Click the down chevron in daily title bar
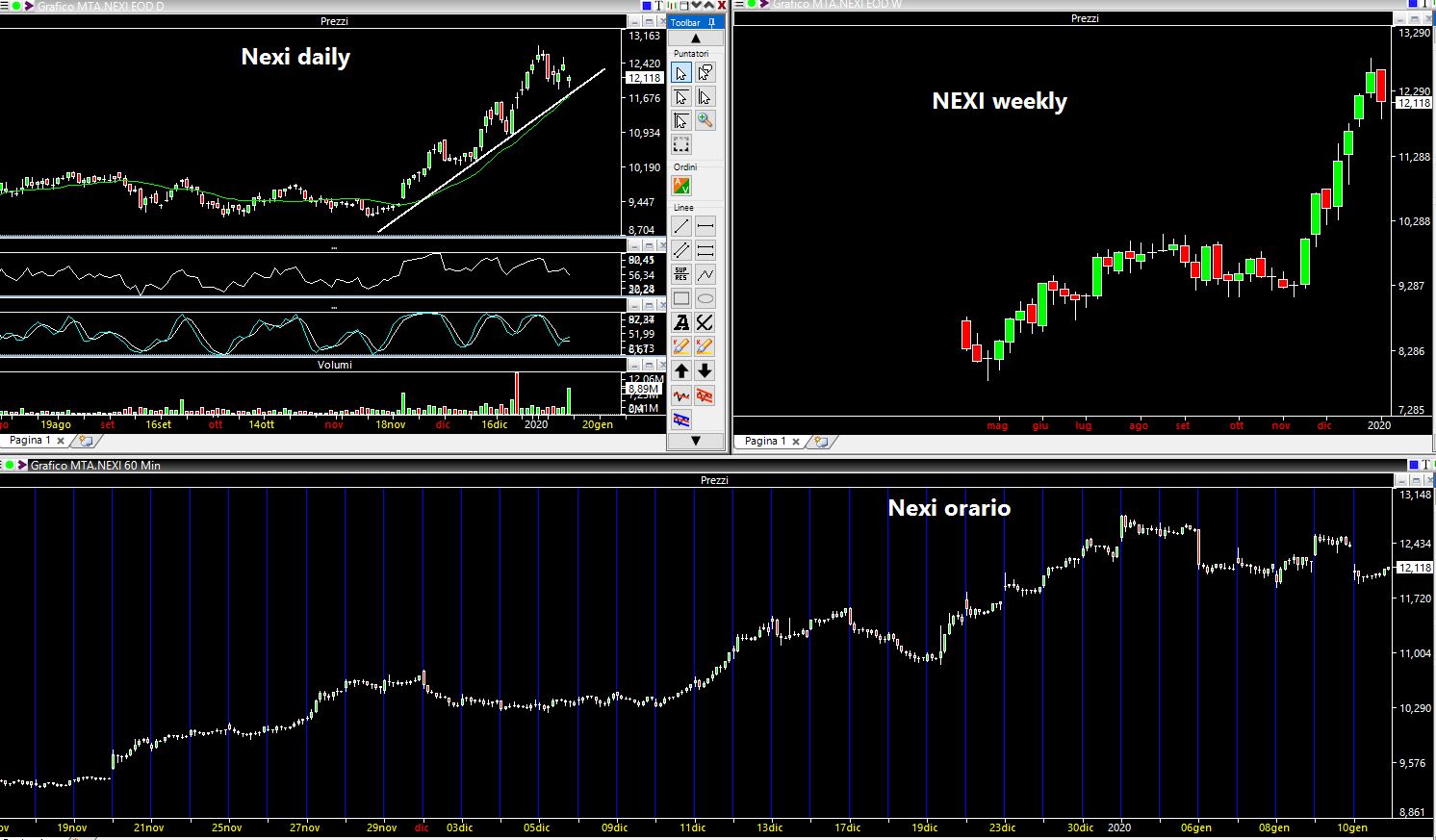This screenshot has height=840, width=1436. pos(697,5)
